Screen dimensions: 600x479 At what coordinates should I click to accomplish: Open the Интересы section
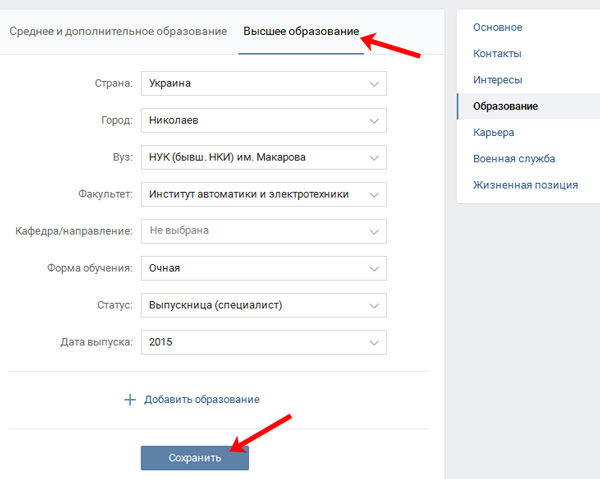[499, 79]
